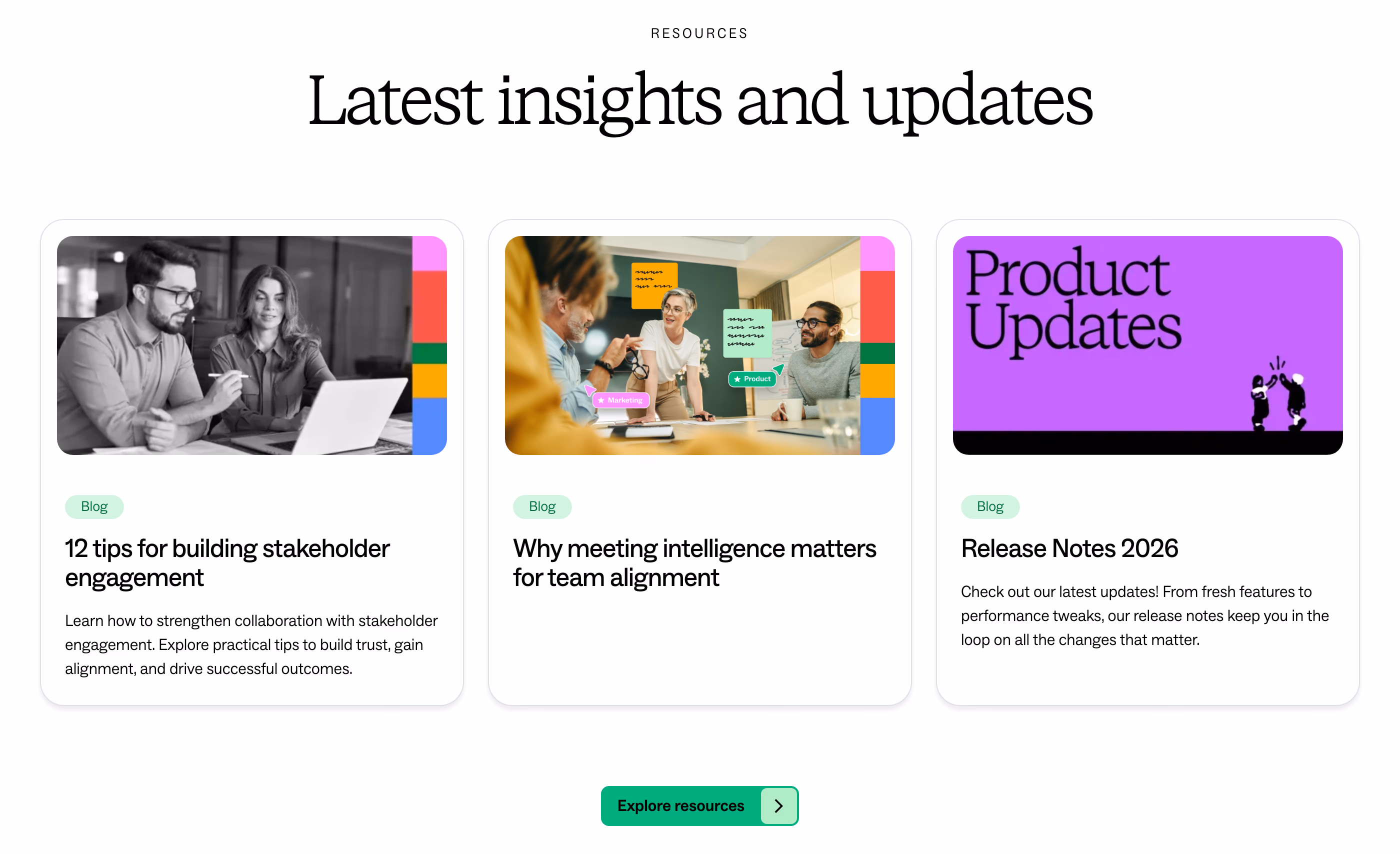Open the Product Updates purple thumbnail
Image resolution: width=1400 pixels, height=854 pixels.
(x=1147, y=345)
